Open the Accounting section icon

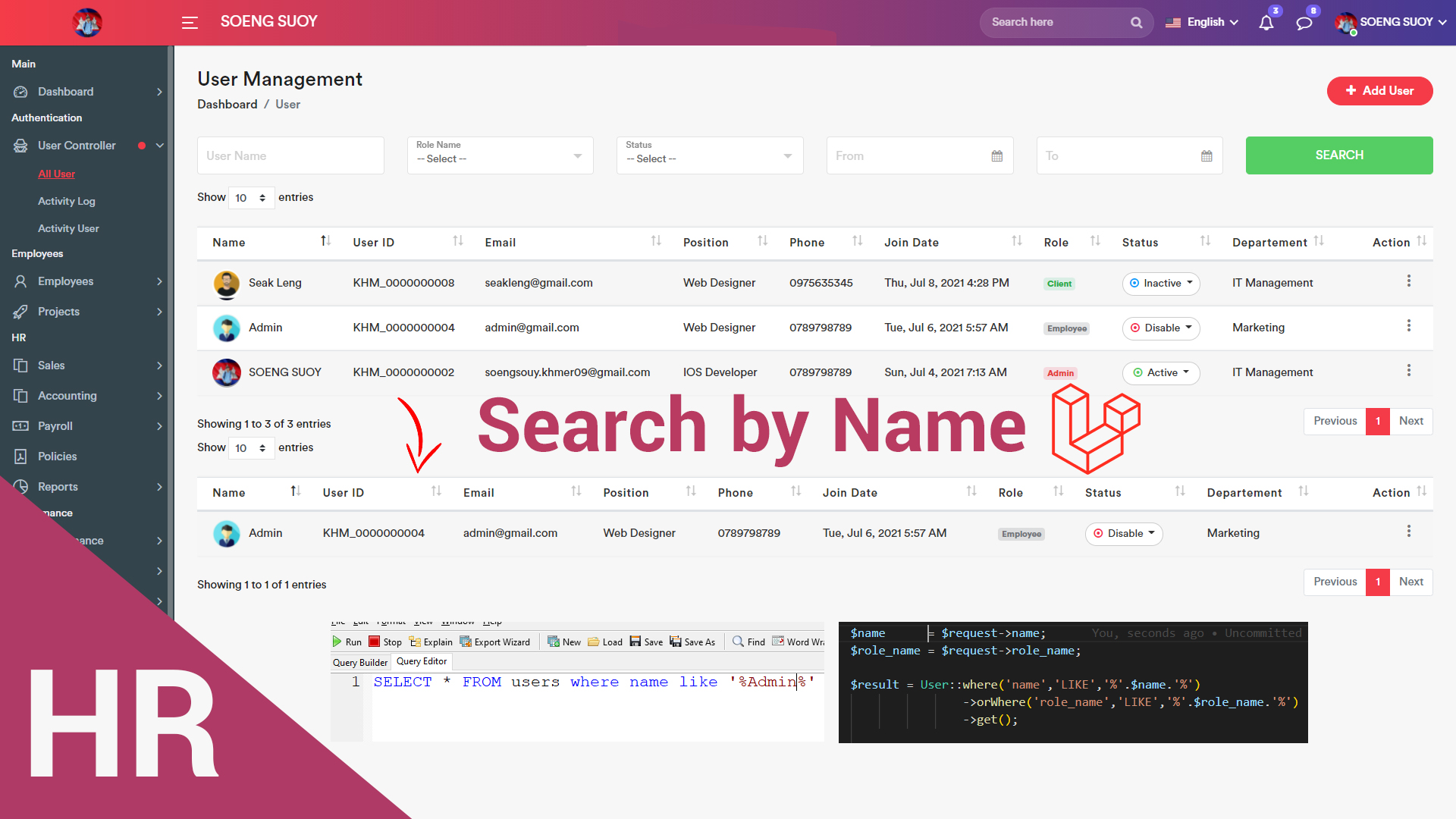(20, 396)
